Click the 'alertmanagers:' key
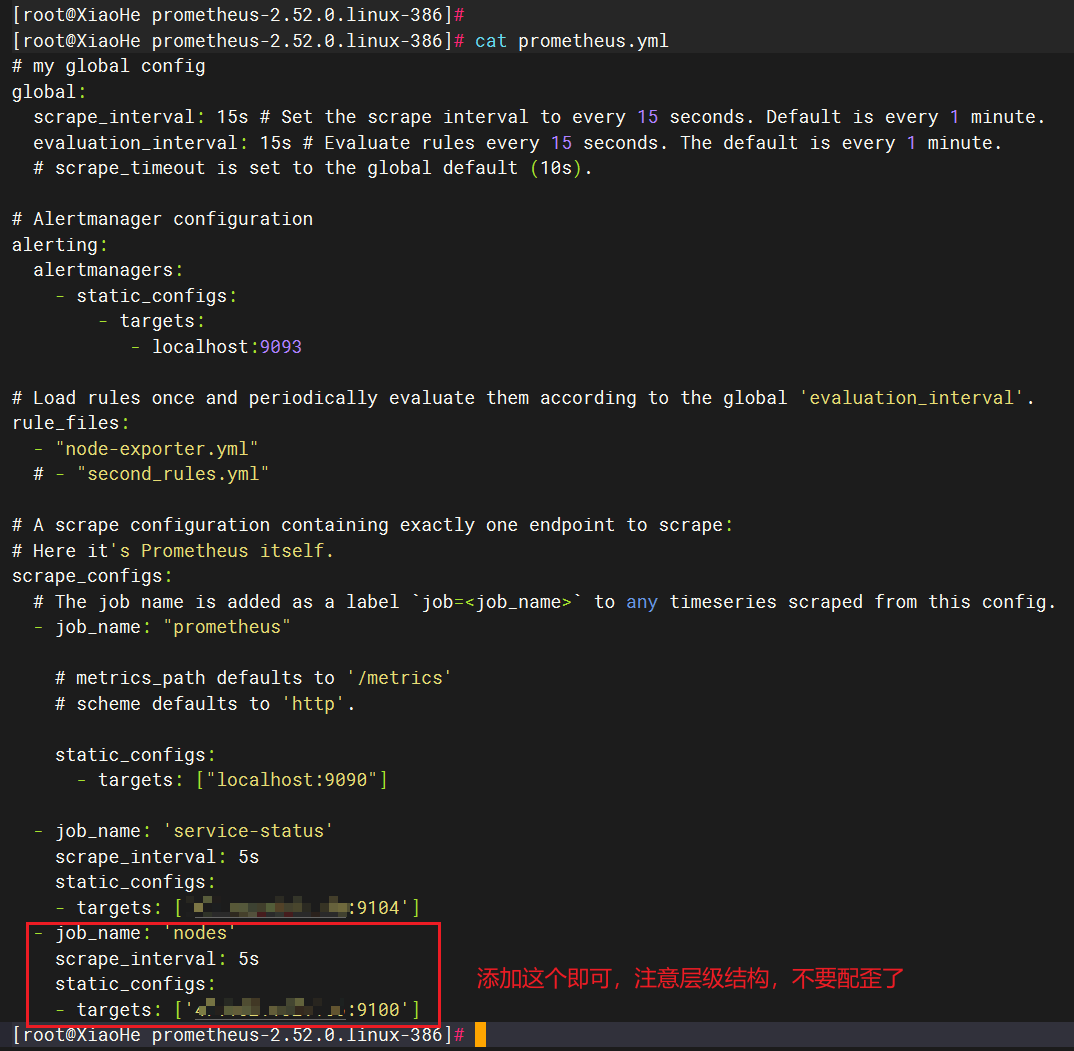 [x=108, y=270]
